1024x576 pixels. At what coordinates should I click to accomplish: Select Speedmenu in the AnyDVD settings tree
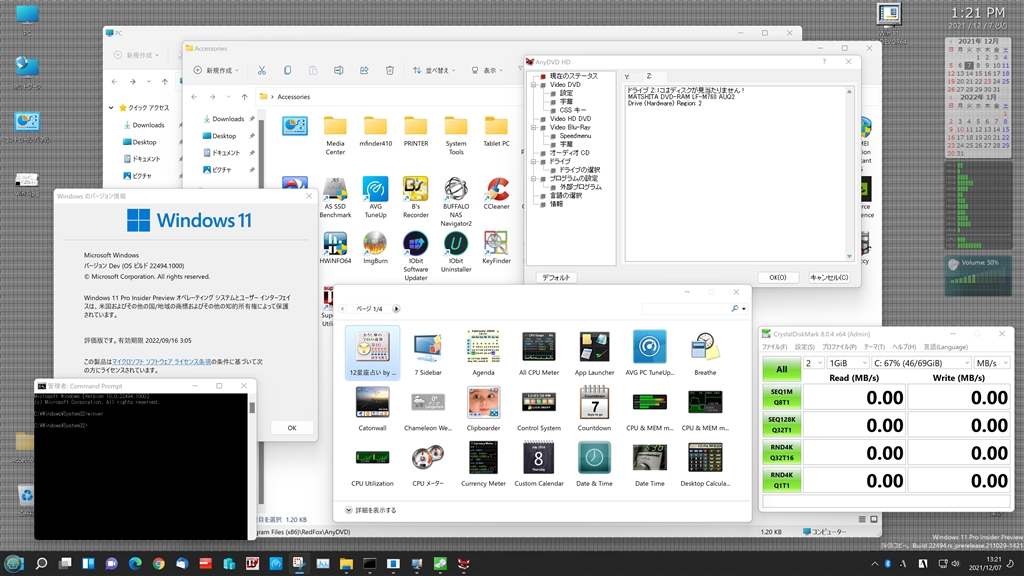click(x=575, y=136)
